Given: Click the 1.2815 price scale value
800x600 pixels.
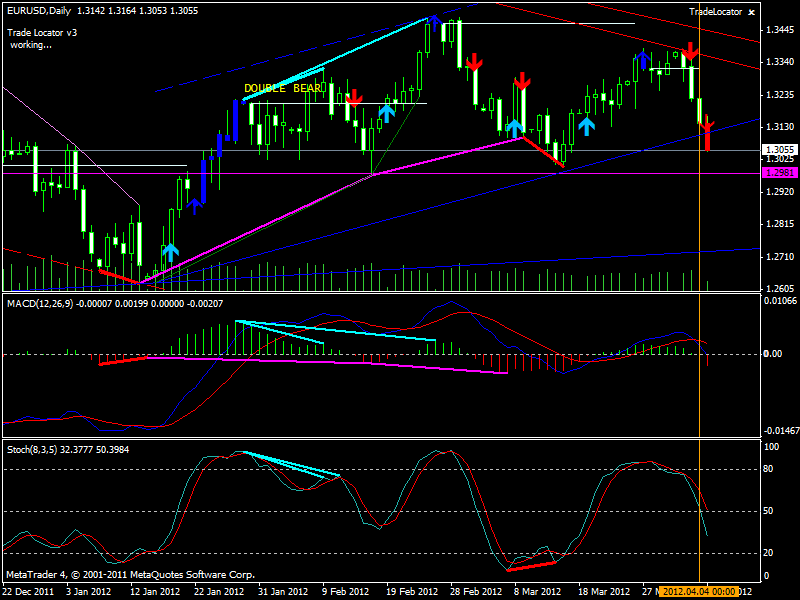Looking at the screenshot, I should coord(780,224).
